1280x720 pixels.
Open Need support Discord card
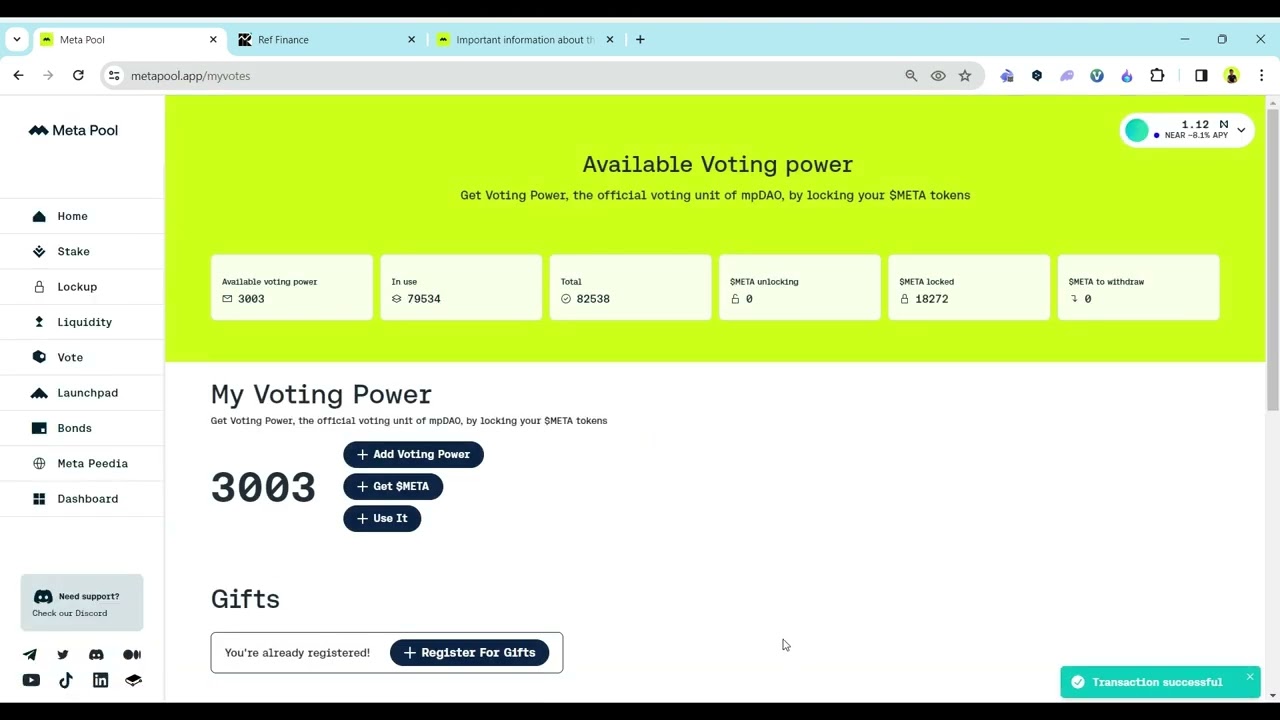[x=82, y=603]
